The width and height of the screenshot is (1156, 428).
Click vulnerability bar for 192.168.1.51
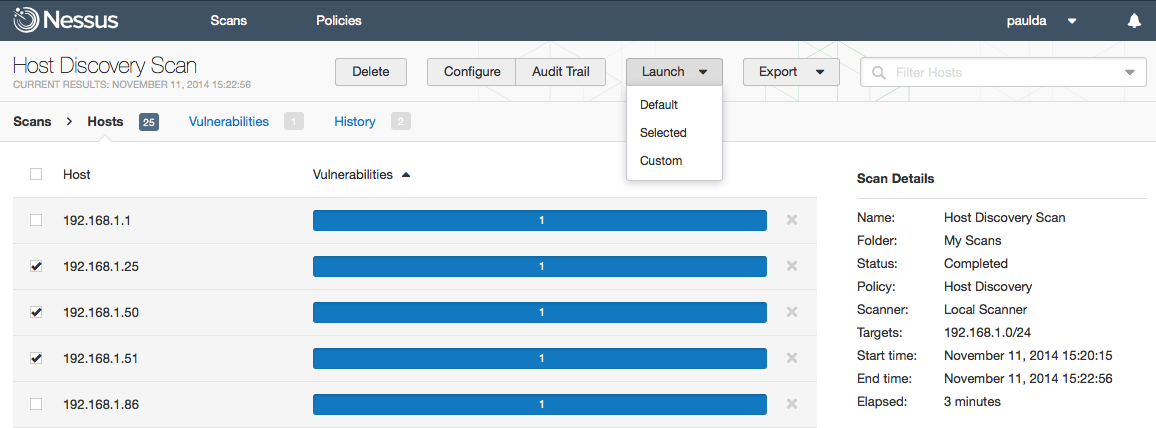click(540, 358)
